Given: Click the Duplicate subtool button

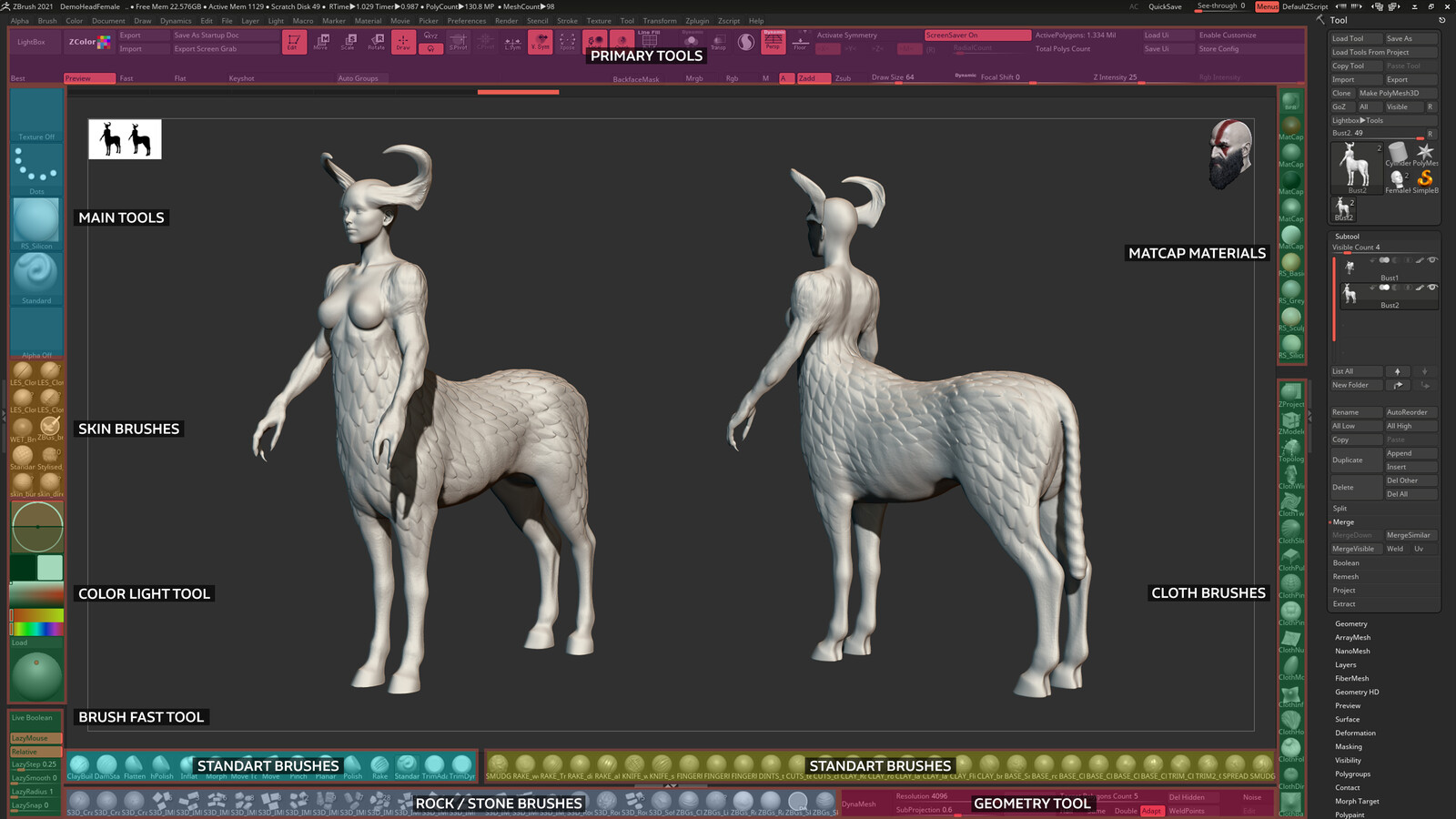Looking at the screenshot, I should 1356,460.
